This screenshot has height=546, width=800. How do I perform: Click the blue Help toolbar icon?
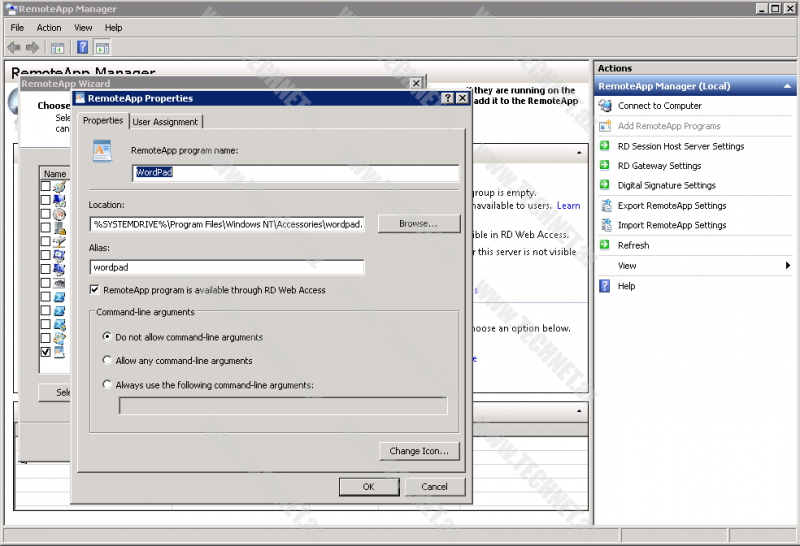click(83, 47)
